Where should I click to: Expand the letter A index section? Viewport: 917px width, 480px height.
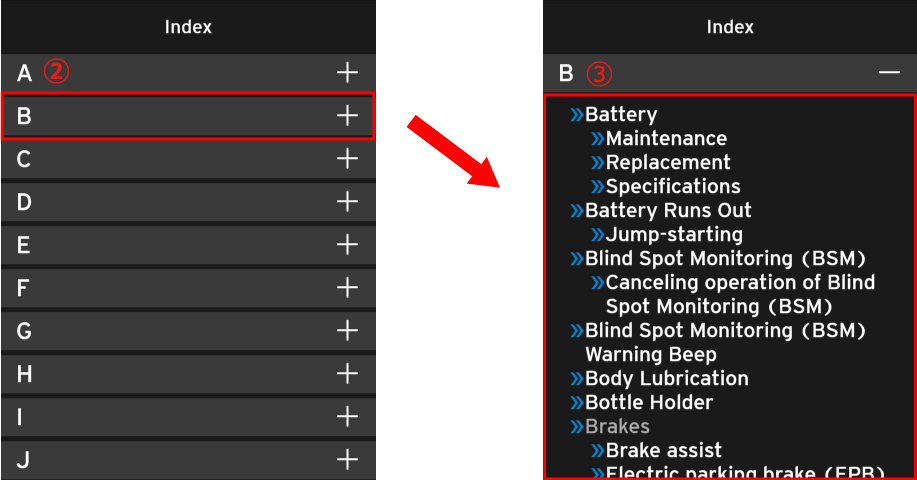tap(346, 72)
